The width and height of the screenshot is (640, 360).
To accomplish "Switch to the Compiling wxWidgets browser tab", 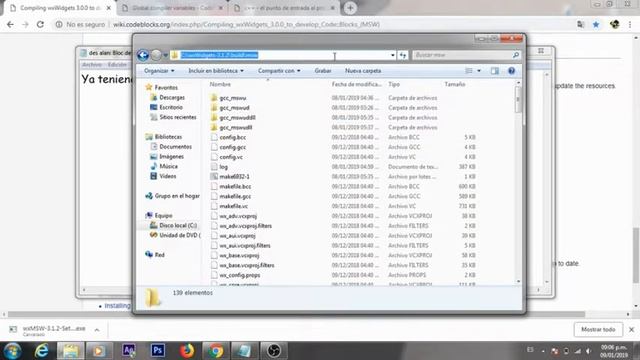I will coord(60,8).
